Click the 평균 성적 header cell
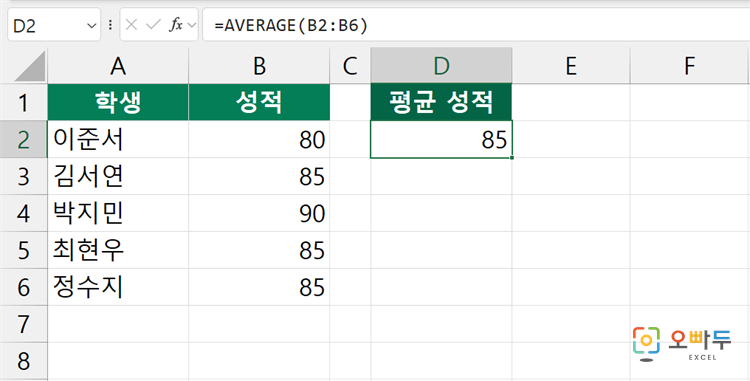The width and height of the screenshot is (750, 381). (441, 102)
